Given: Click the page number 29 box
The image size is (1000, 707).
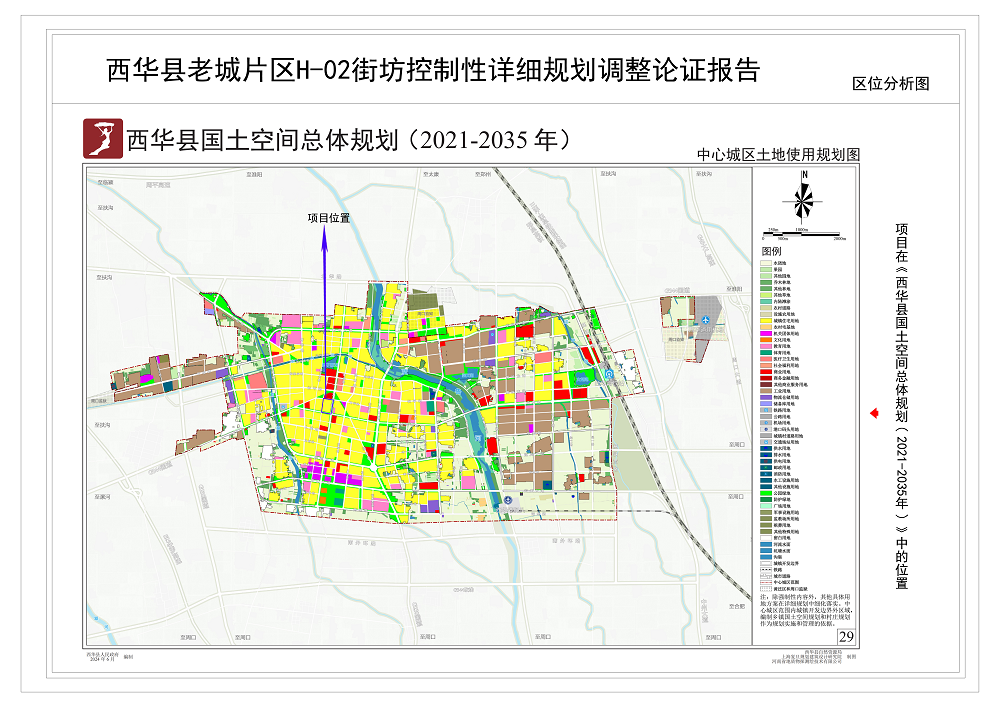Looking at the screenshot, I should click(x=845, y=636).
